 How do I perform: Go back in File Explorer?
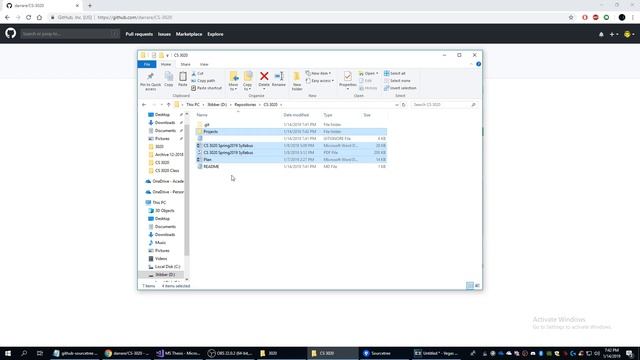click(x=144, y=105)
